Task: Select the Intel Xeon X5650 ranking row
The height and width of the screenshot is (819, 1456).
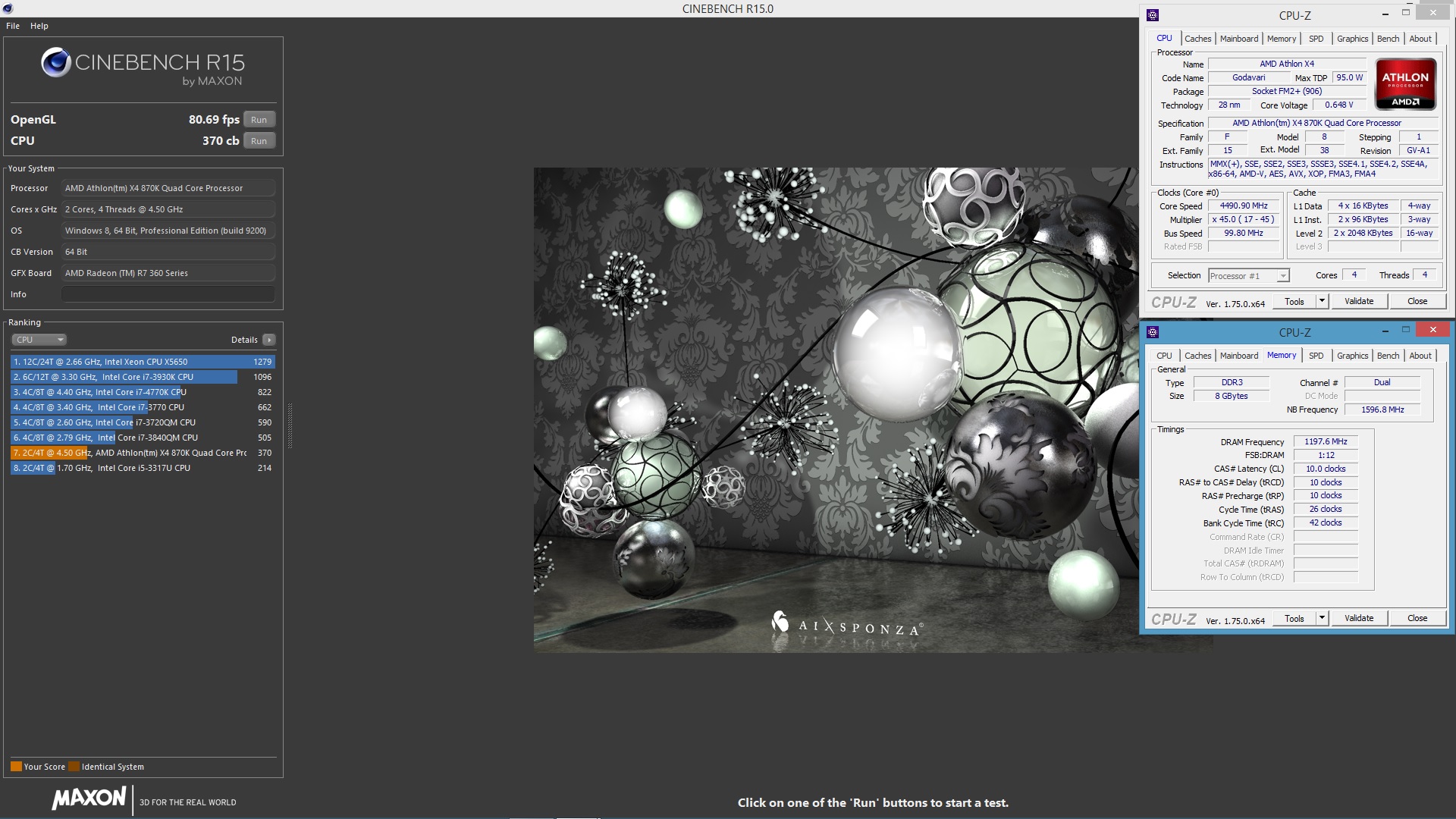Action: [x=143, y=362]
